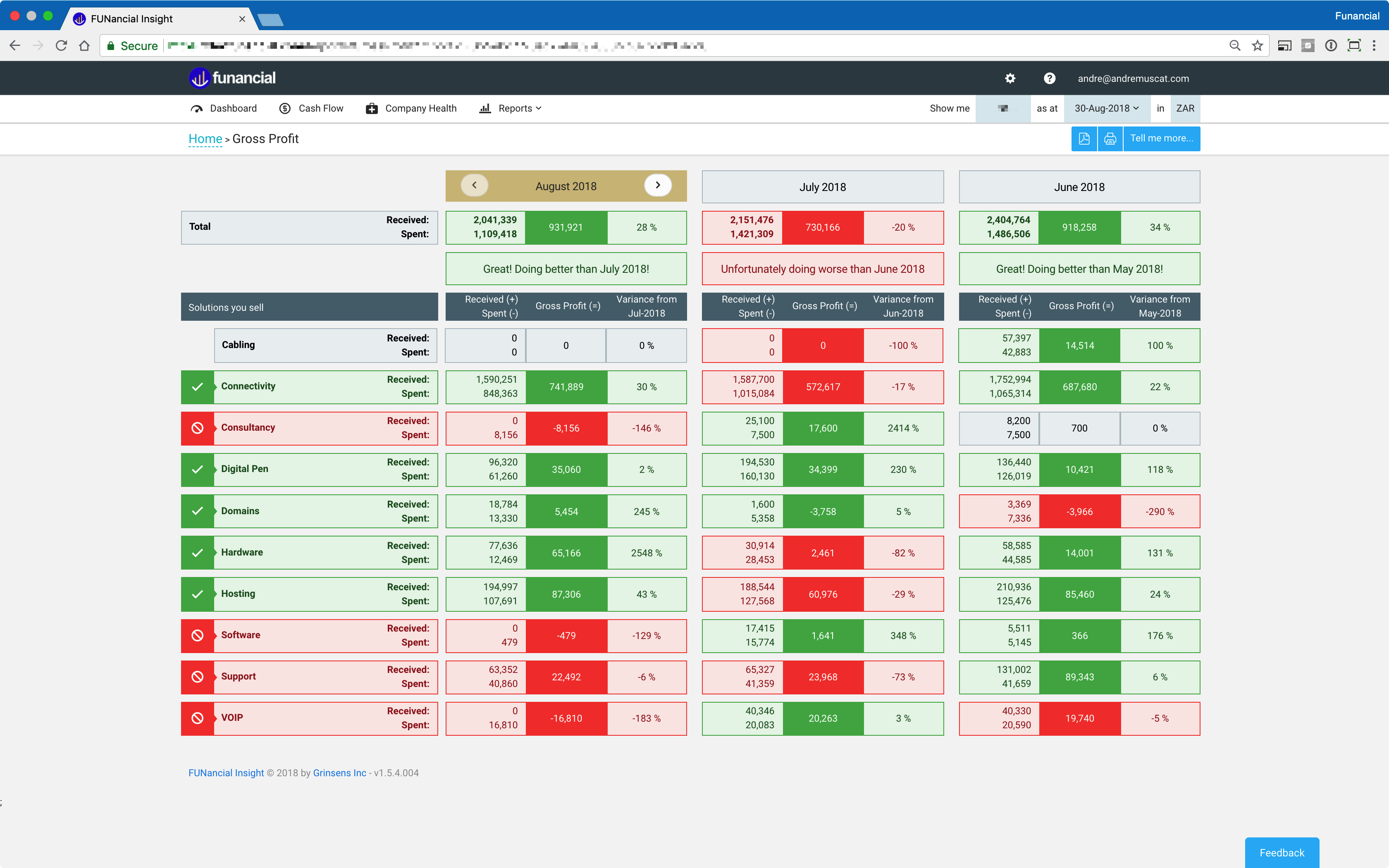Click the funancial logo
Image resolution: width=1389 pixels, height=868 pixels.
[x=232, y=78]
